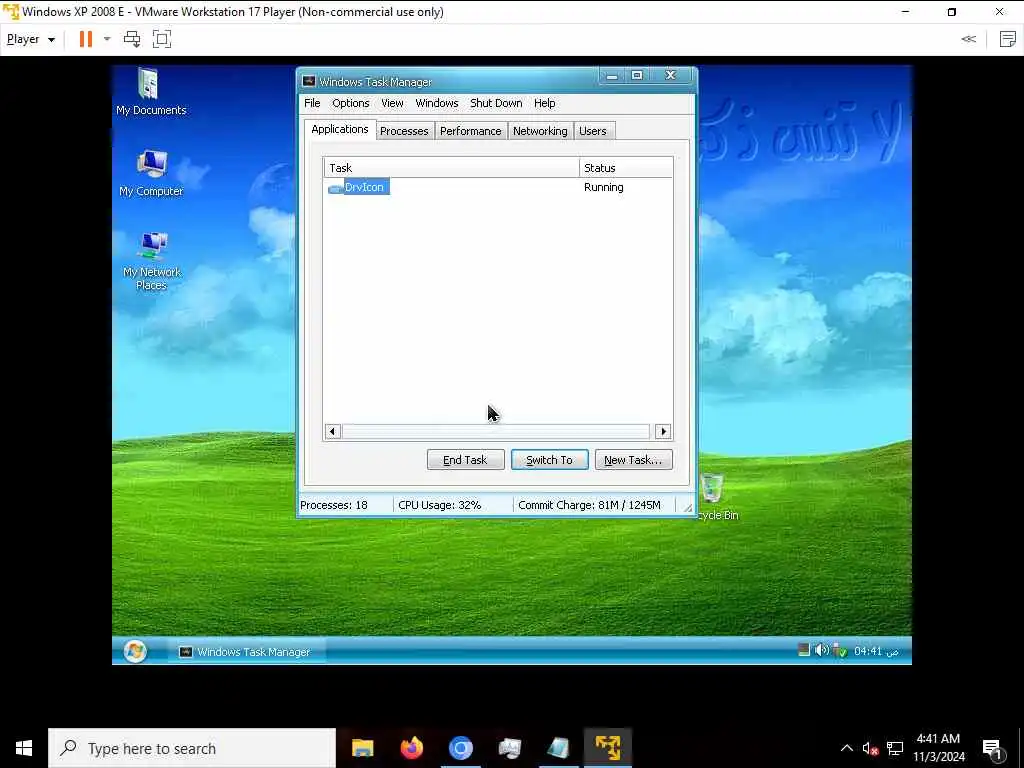Screen dimensions: 1024x768
Task: Open the blue circular browser taskbar icon
Action: point(460,748)
